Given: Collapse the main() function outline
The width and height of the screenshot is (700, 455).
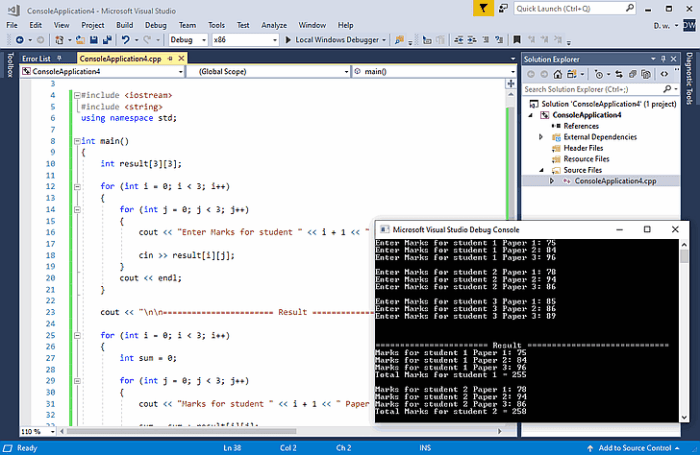Looking at the screenshot, I should click(x=75, y=141).
